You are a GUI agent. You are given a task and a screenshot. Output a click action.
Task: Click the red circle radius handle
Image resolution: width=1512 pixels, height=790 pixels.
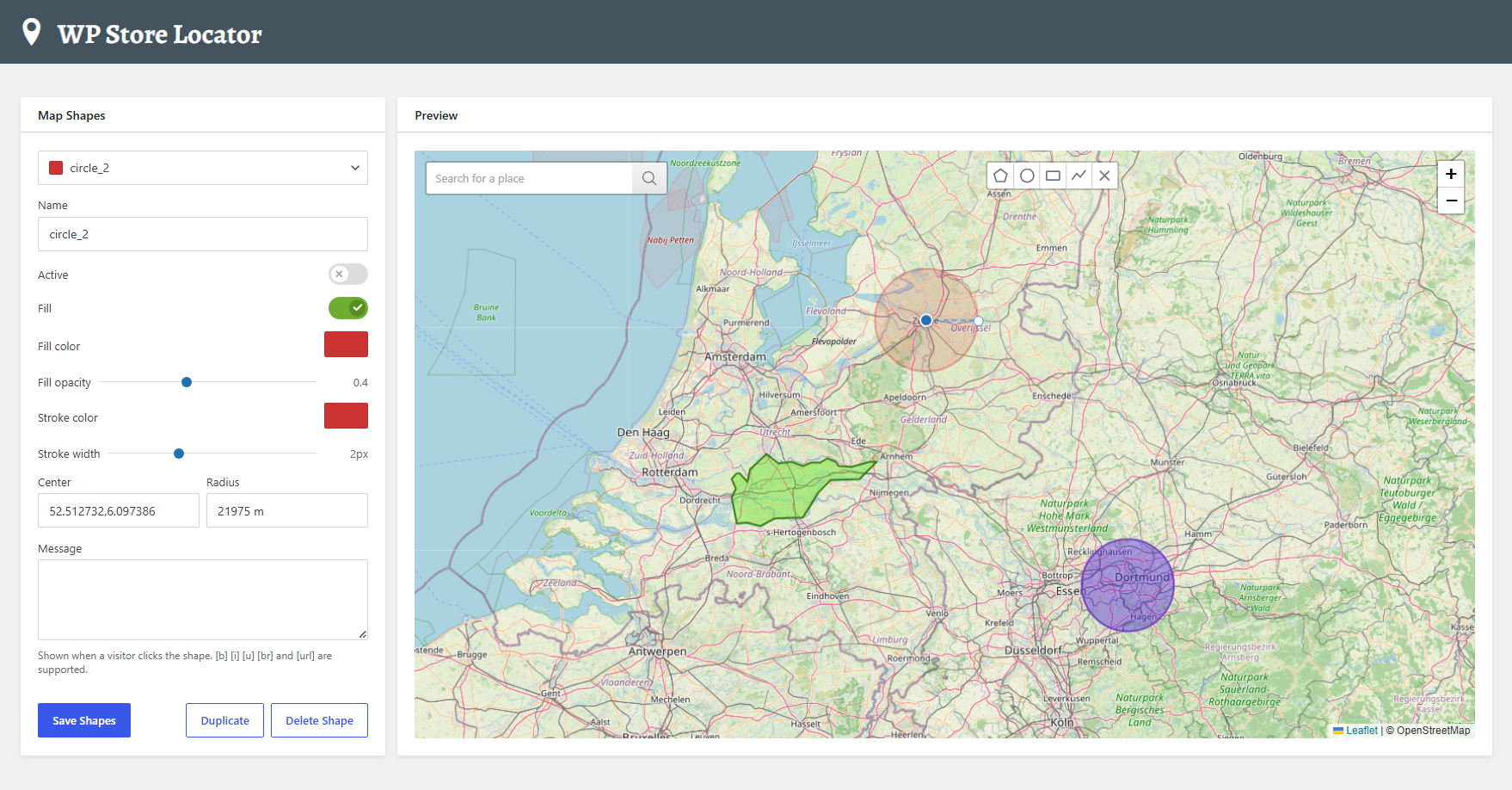[x=978, y=320]
